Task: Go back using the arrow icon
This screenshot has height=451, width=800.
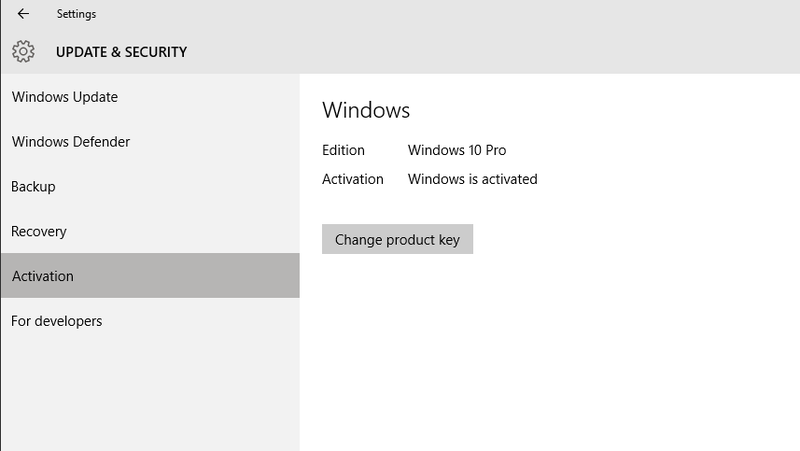Action: click(23, 14)
